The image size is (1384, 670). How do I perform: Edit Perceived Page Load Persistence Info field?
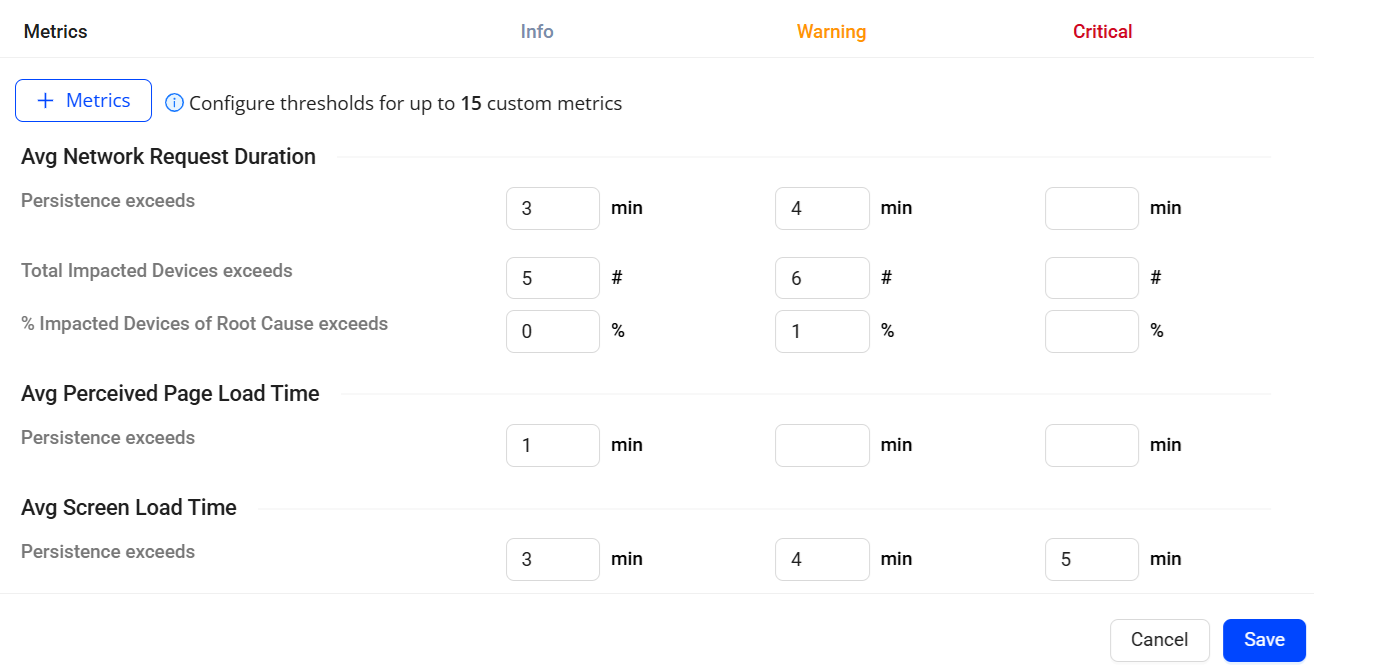[553, 445]
